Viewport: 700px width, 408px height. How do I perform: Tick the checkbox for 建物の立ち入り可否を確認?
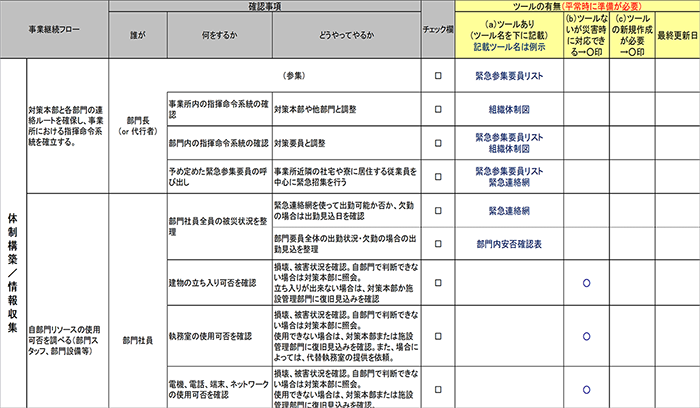(438, 283)
